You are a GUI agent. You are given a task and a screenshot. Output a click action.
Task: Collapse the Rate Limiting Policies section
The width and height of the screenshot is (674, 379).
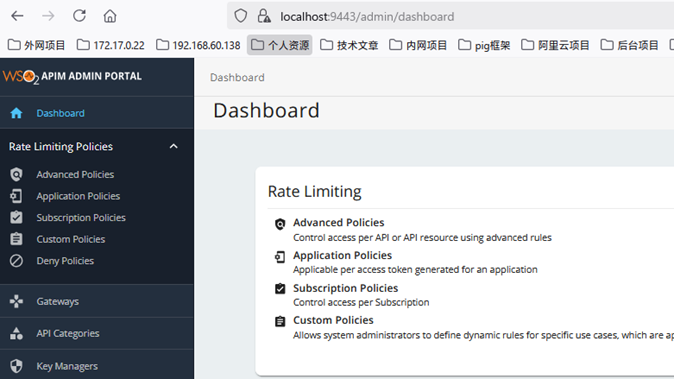[x=174, y=147]
